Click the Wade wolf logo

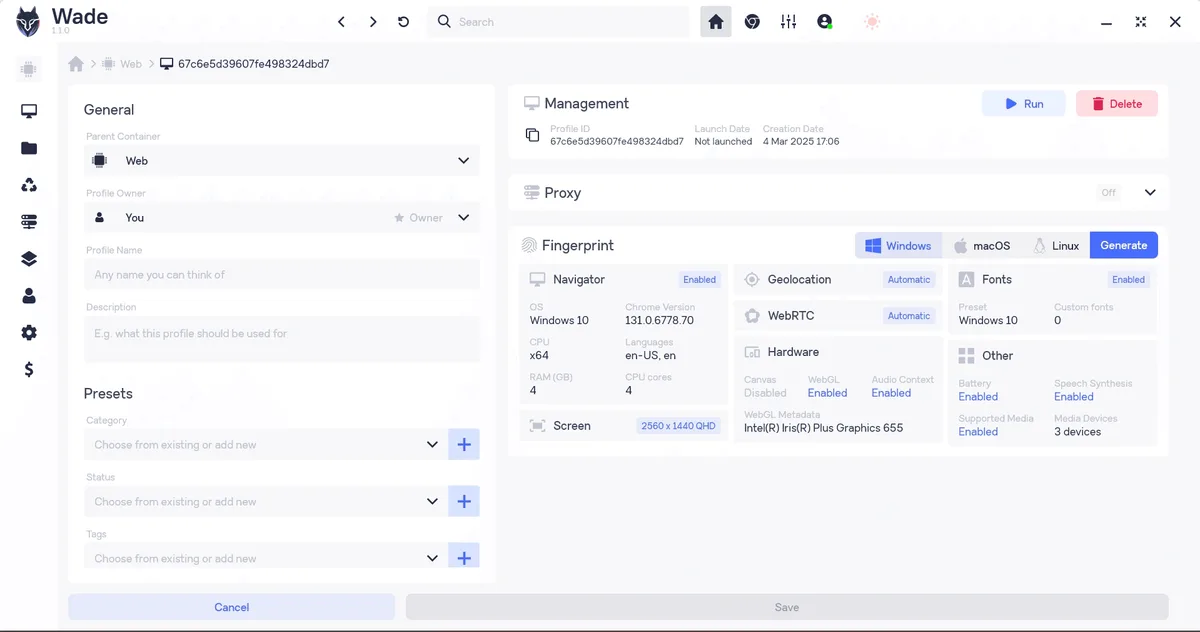[x=28, y=22]
